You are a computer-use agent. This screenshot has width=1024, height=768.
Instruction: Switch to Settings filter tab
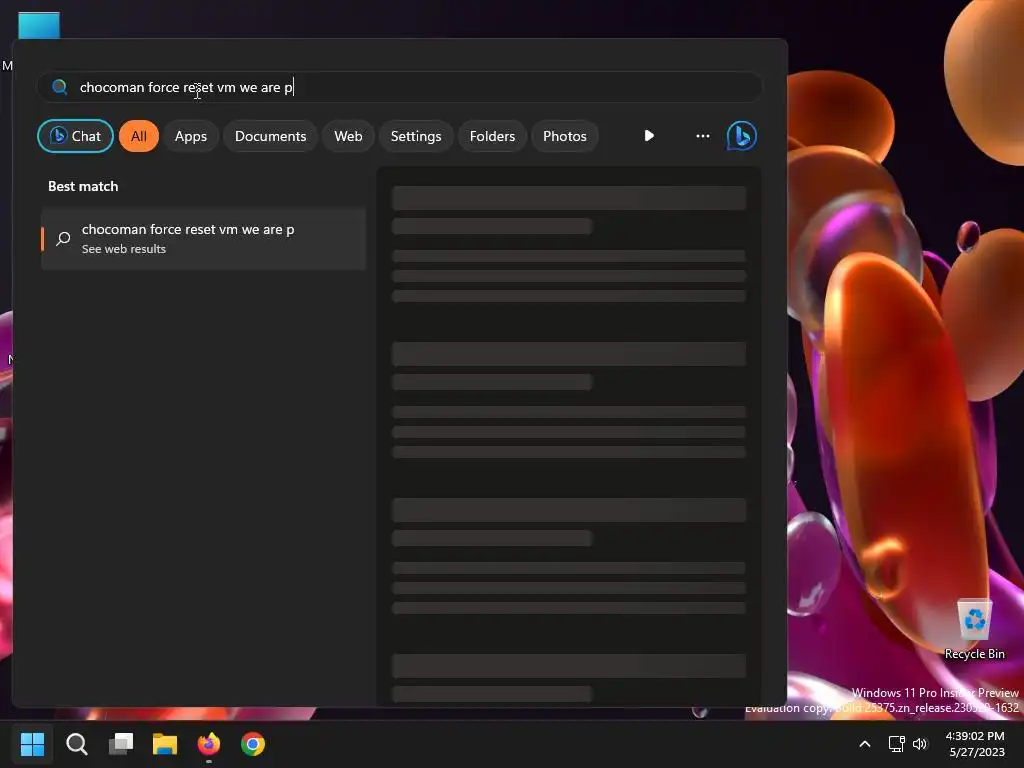(416, 136)
